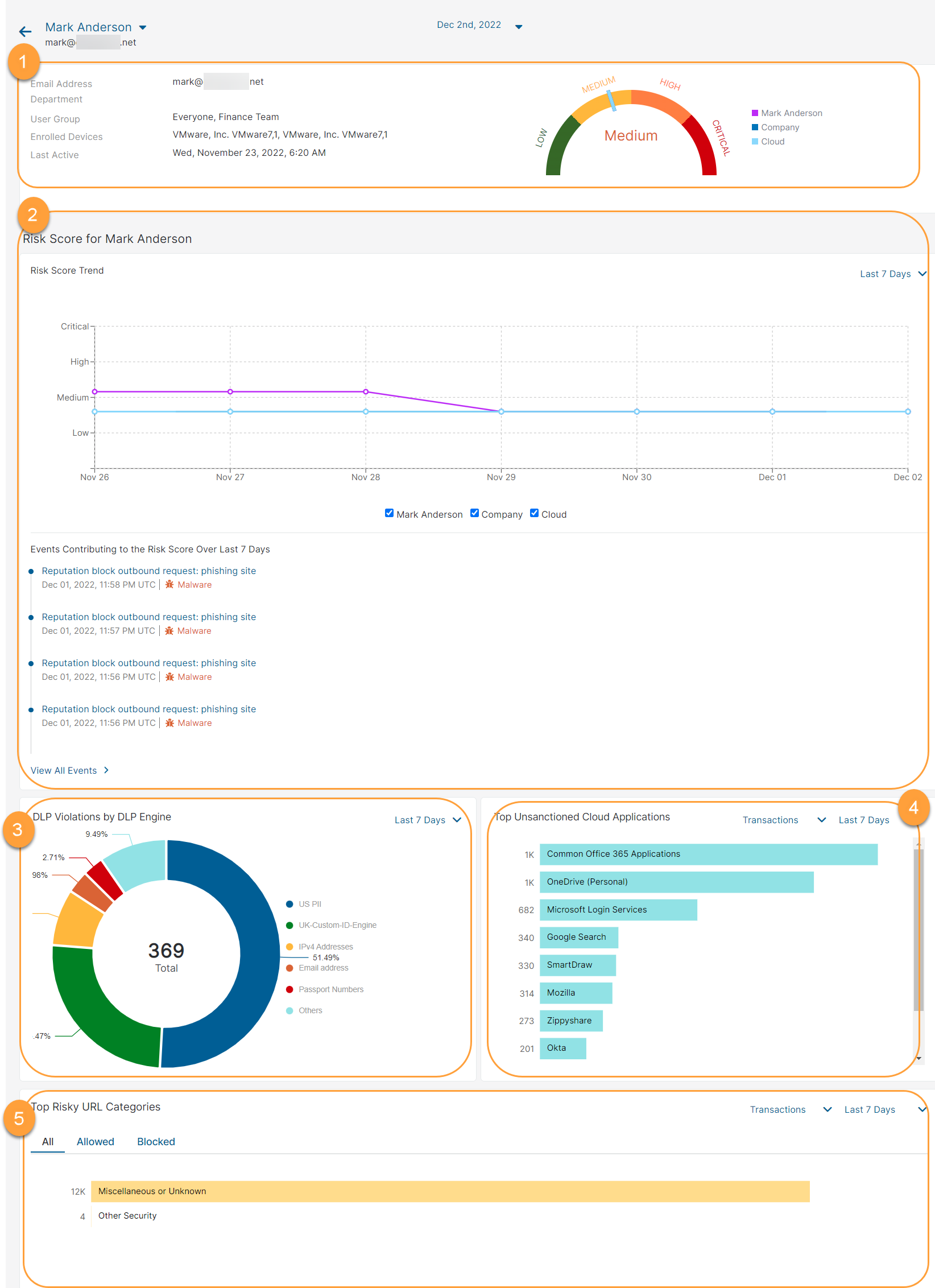Click the US PII legend dot
Image resolution: width=935 pixels, height=1288 pixels.
[x=290, y=903]
